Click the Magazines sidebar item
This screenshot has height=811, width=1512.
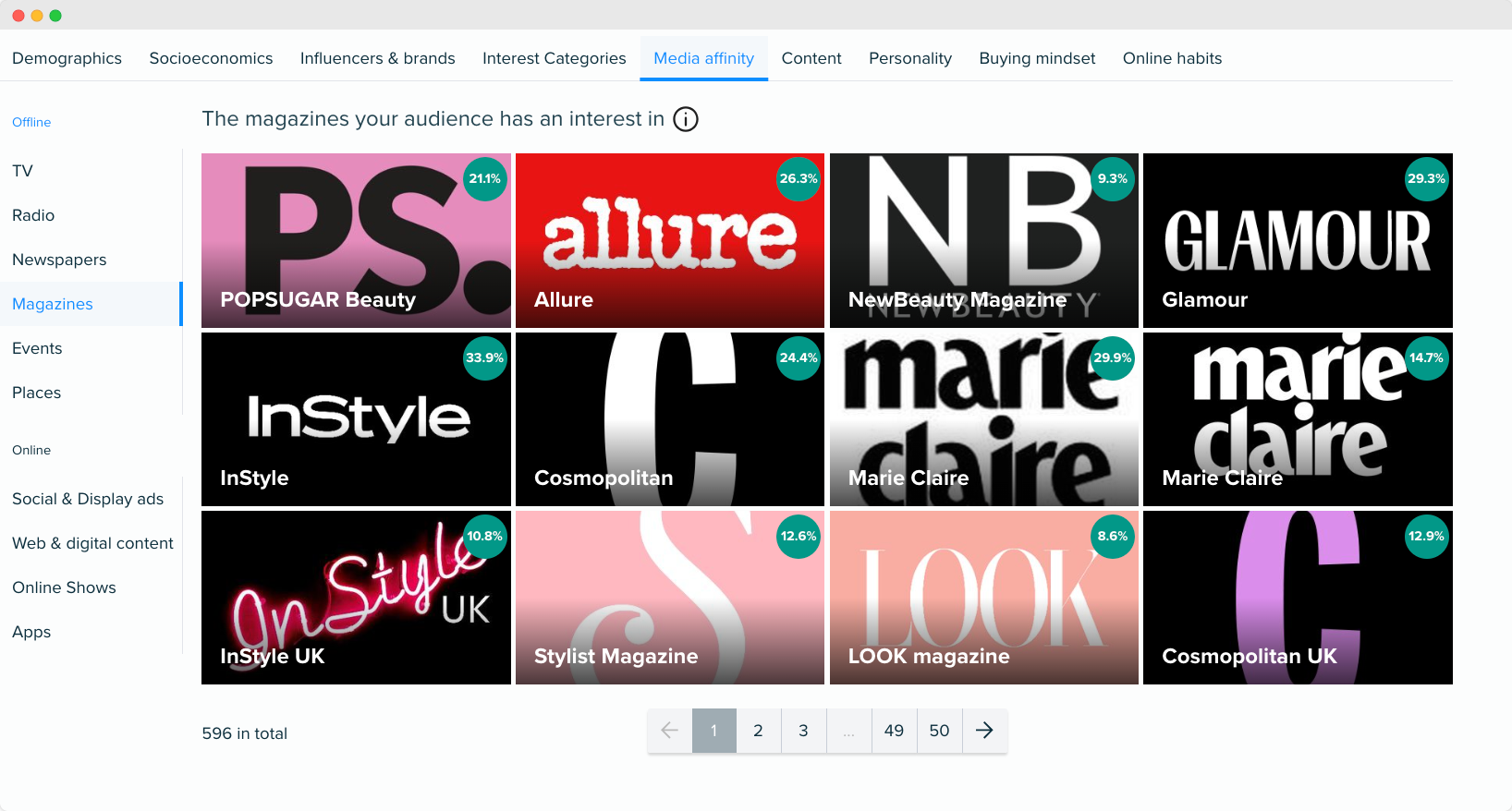(91, 304)
